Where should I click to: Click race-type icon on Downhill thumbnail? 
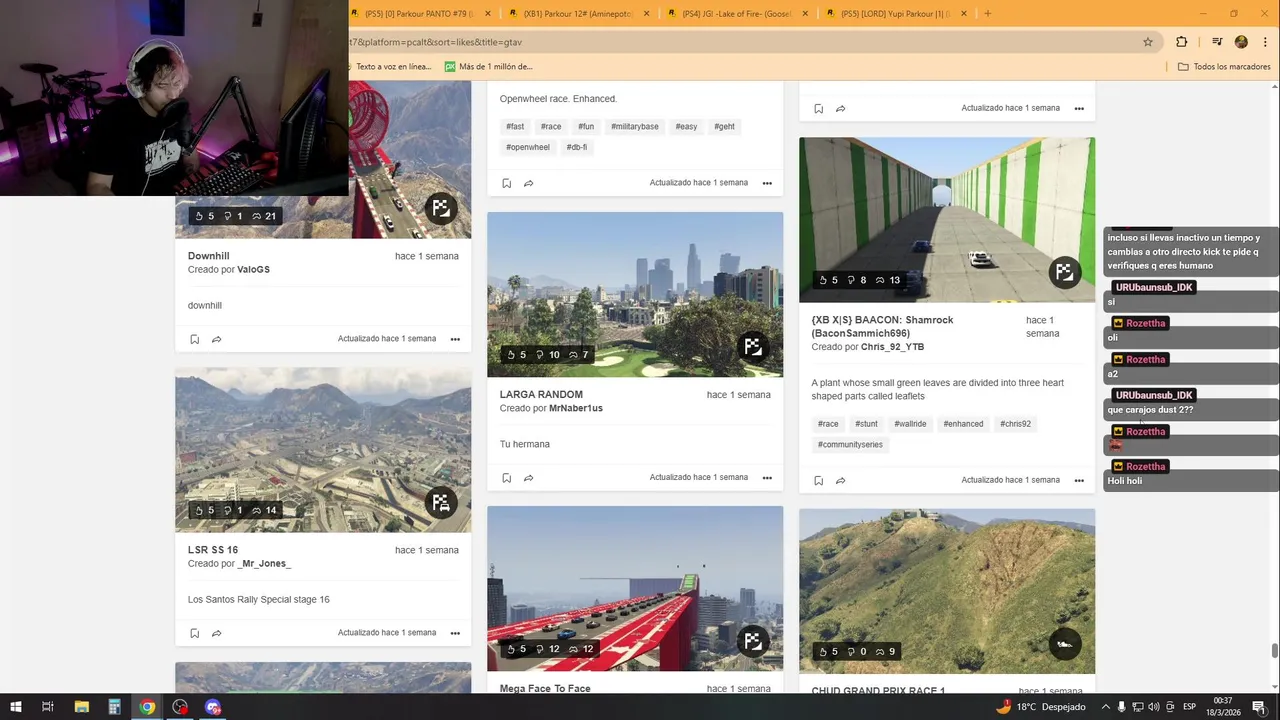tap(441, 208)
